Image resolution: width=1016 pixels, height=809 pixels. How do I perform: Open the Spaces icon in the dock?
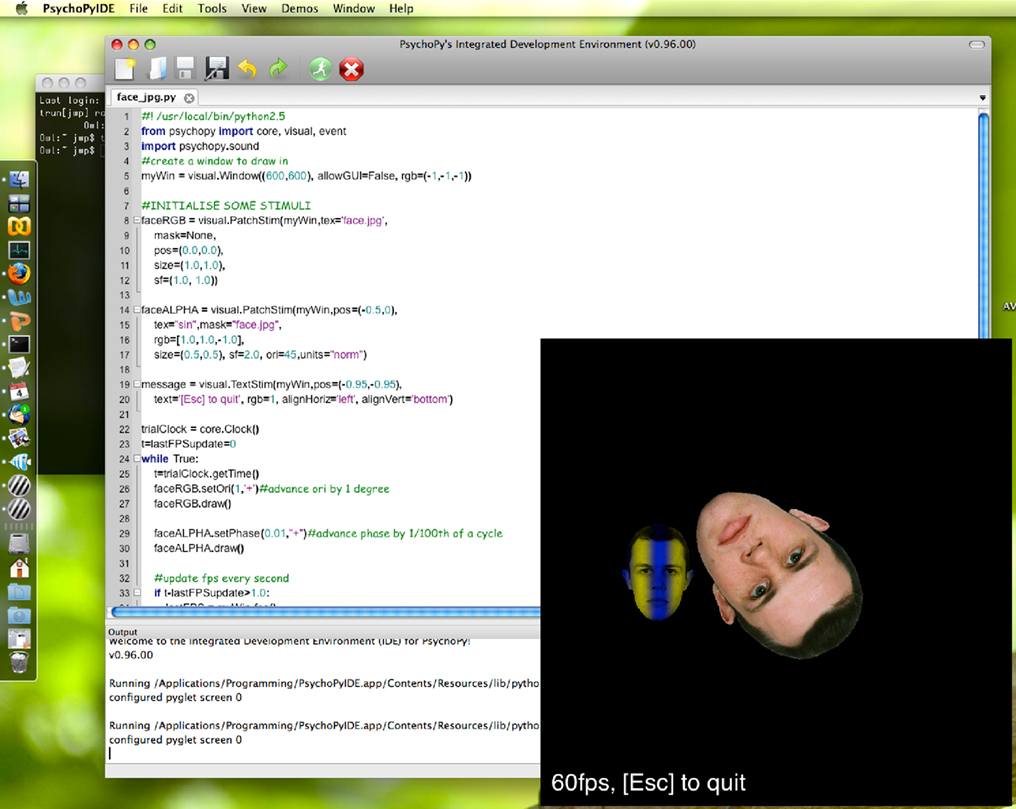coord(19,203)
